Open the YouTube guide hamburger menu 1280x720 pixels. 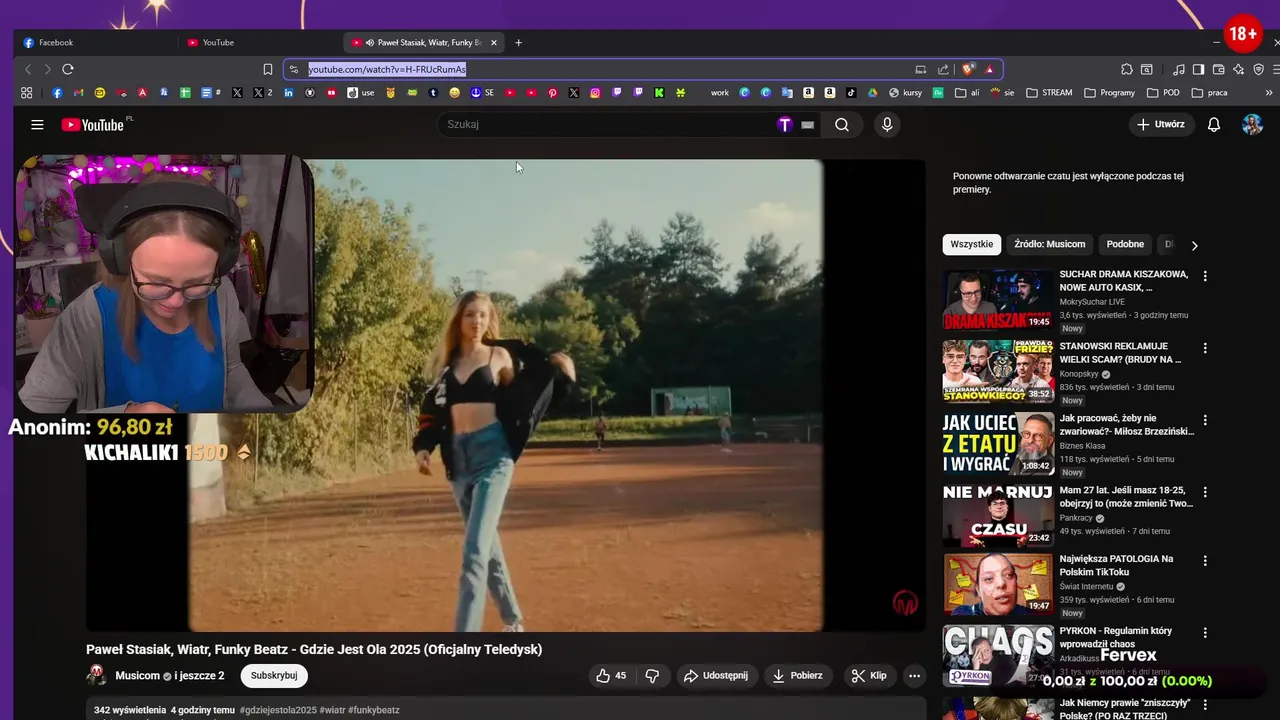pyautogui.click(x=37, y=125)
